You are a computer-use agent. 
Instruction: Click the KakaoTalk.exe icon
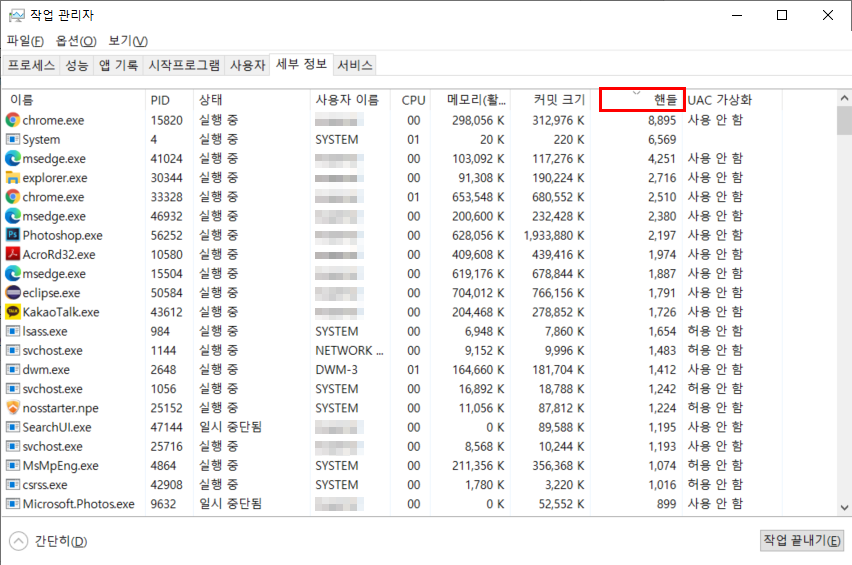click(13, 312)
